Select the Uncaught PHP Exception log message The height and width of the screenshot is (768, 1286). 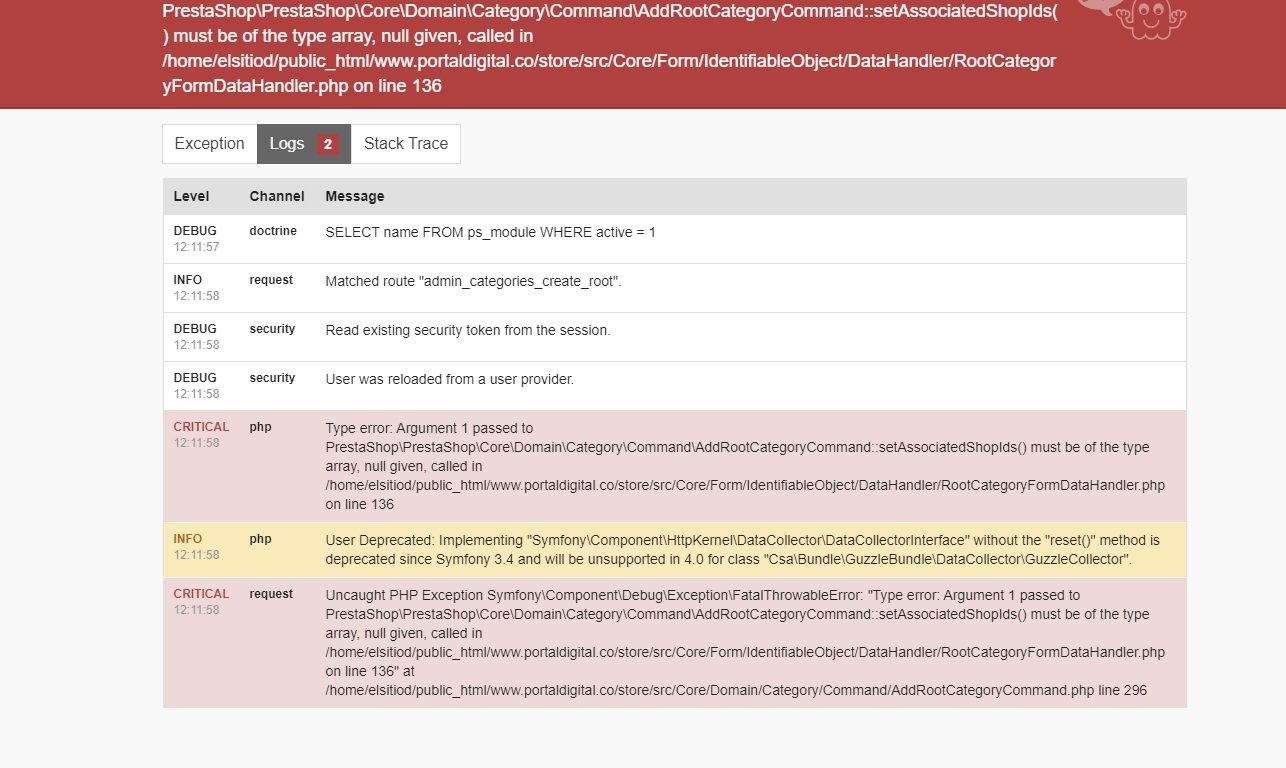tap(745, 642)
